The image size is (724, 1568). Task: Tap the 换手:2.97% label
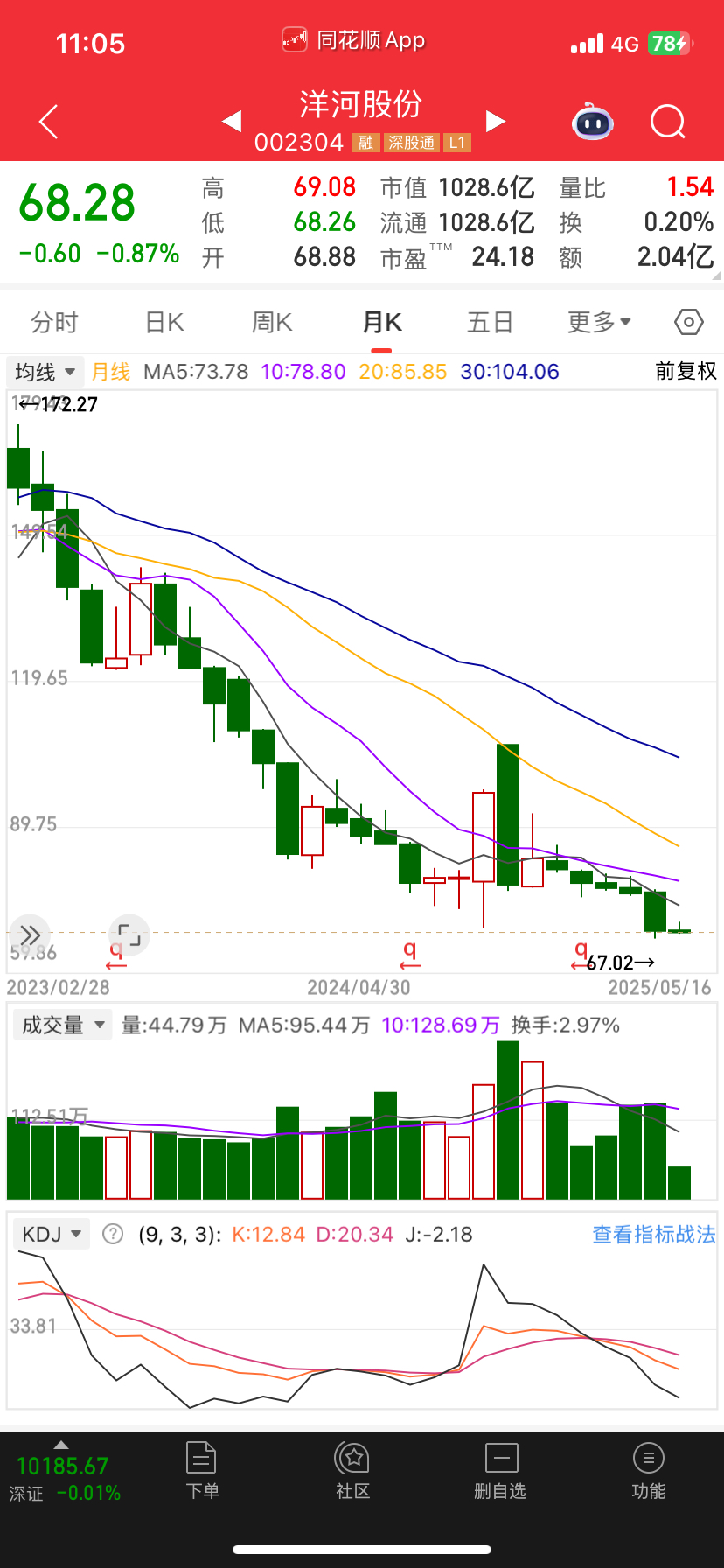(x=565, y=1025)
